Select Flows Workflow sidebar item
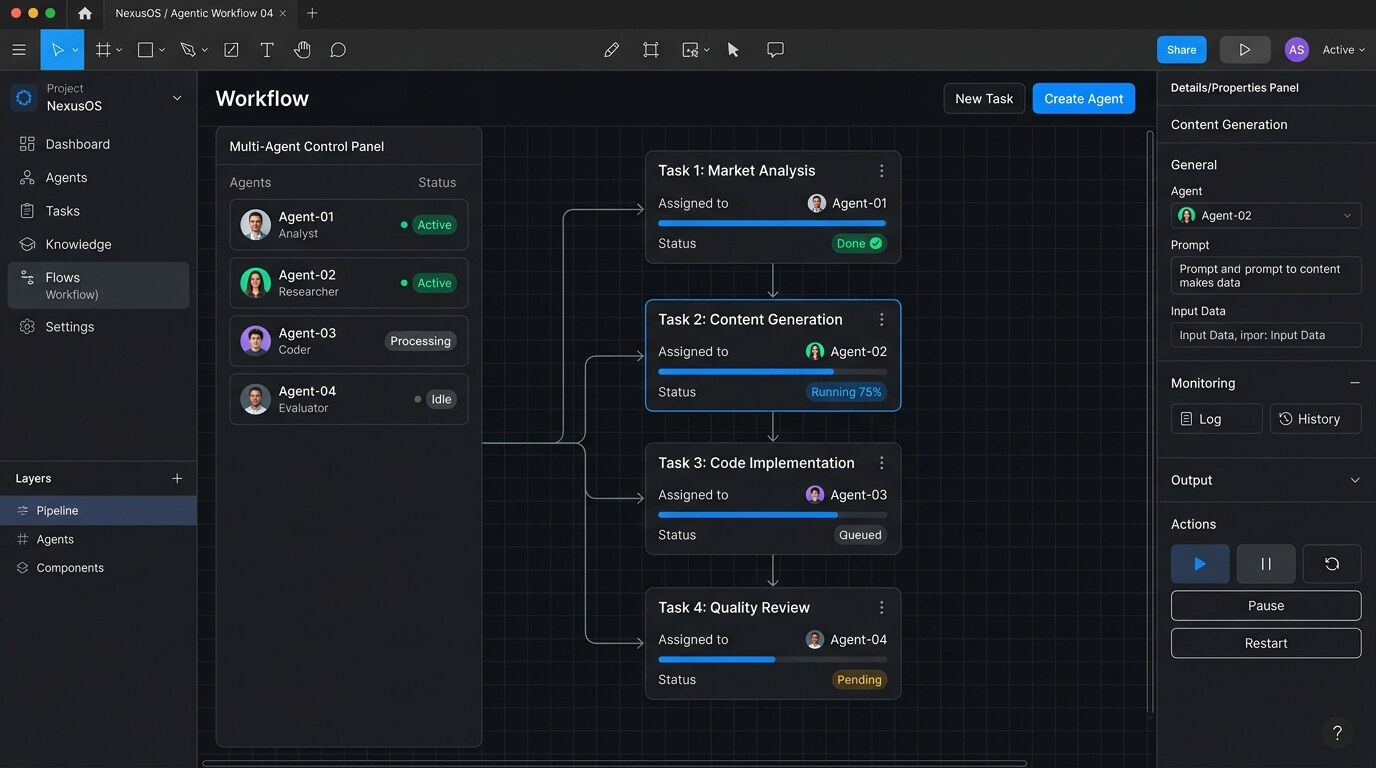 (98, 285)
